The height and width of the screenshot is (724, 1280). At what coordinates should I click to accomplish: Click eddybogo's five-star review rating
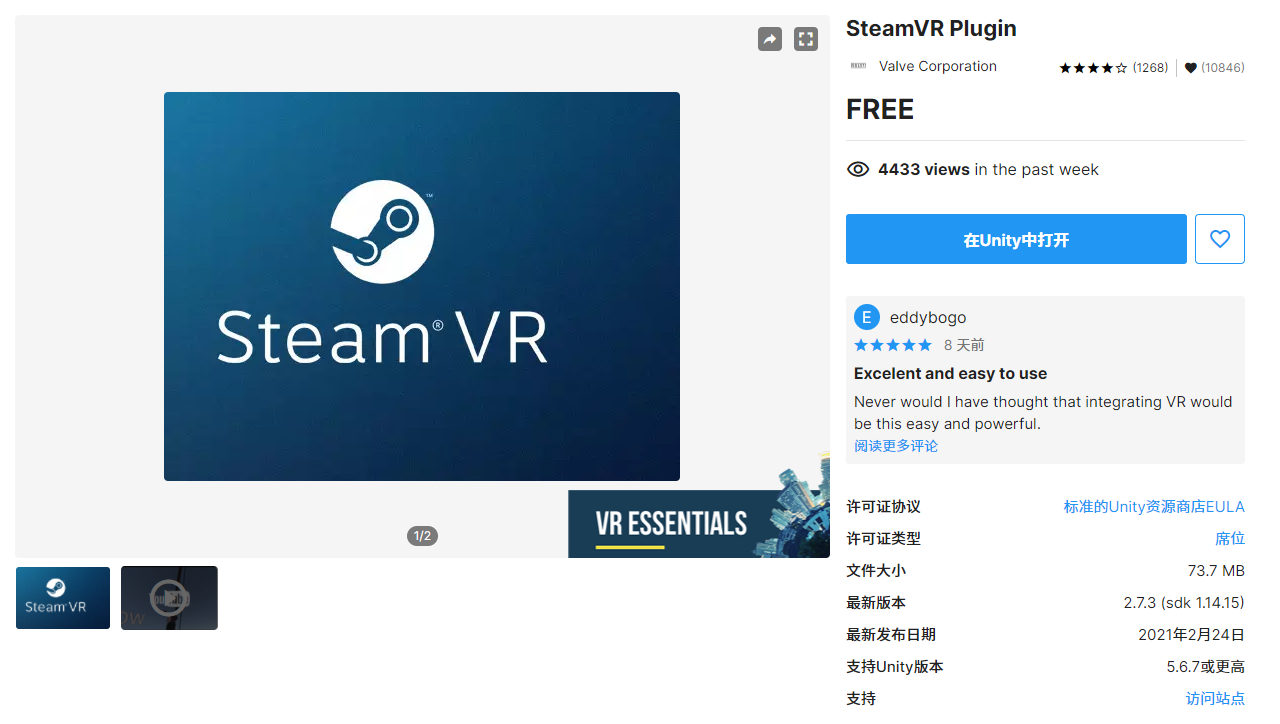tap(893, 345)
